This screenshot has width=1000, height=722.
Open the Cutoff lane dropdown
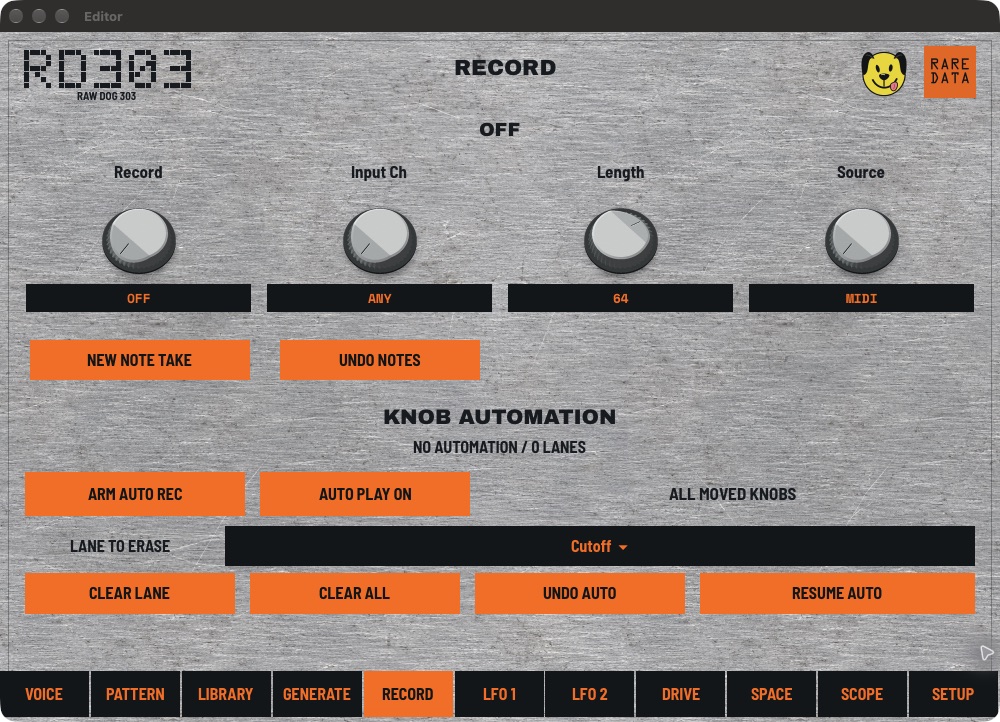tap(599, 546)
